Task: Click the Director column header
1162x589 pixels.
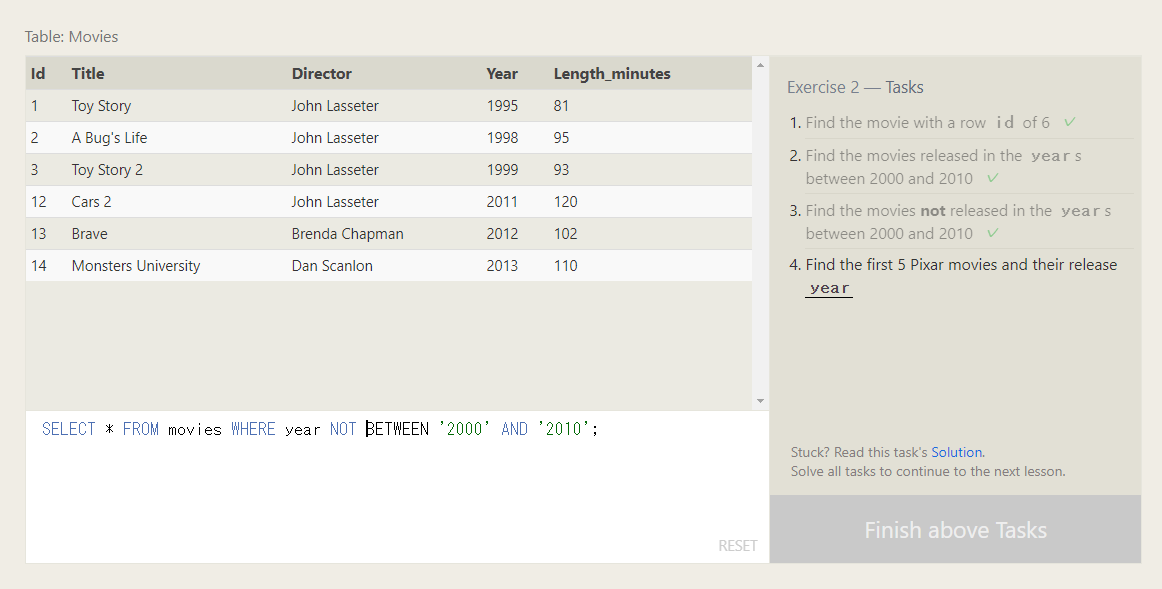Action: (322, 73)
